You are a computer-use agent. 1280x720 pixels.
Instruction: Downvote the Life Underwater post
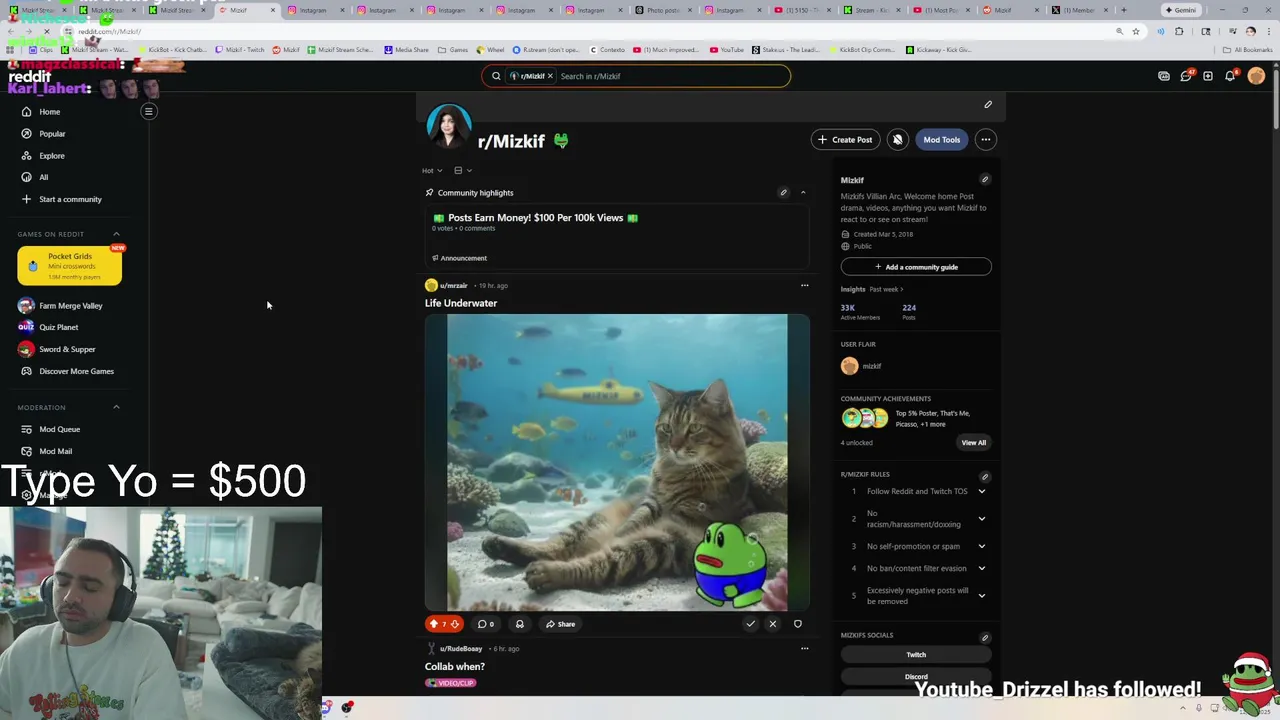click(x=455, y=624)
